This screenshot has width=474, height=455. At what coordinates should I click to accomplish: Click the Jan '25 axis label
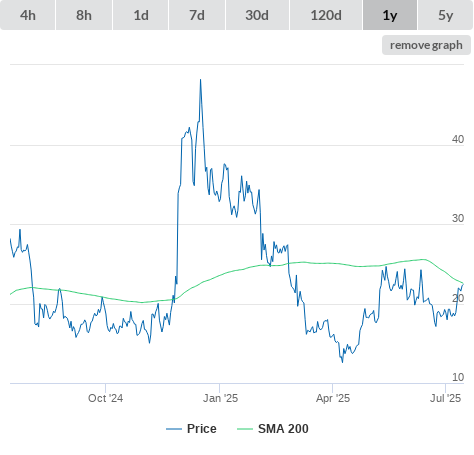[220, 398]
